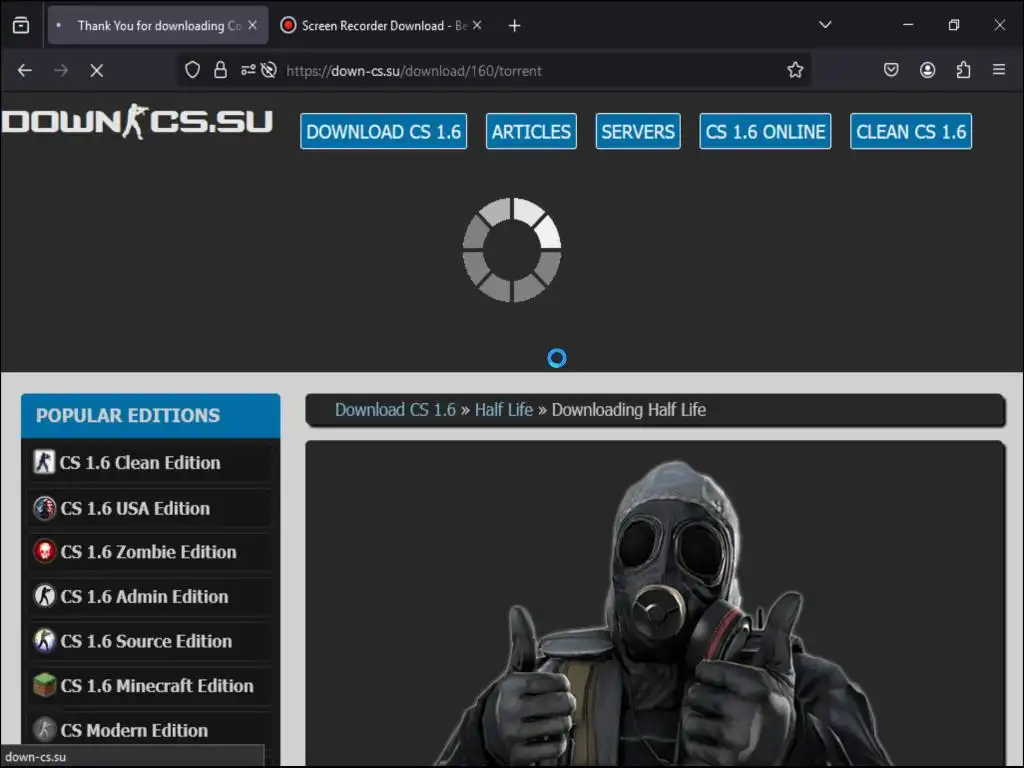
Task: Open CS 1.6 Clean Edition link
Action: [140, 462]
